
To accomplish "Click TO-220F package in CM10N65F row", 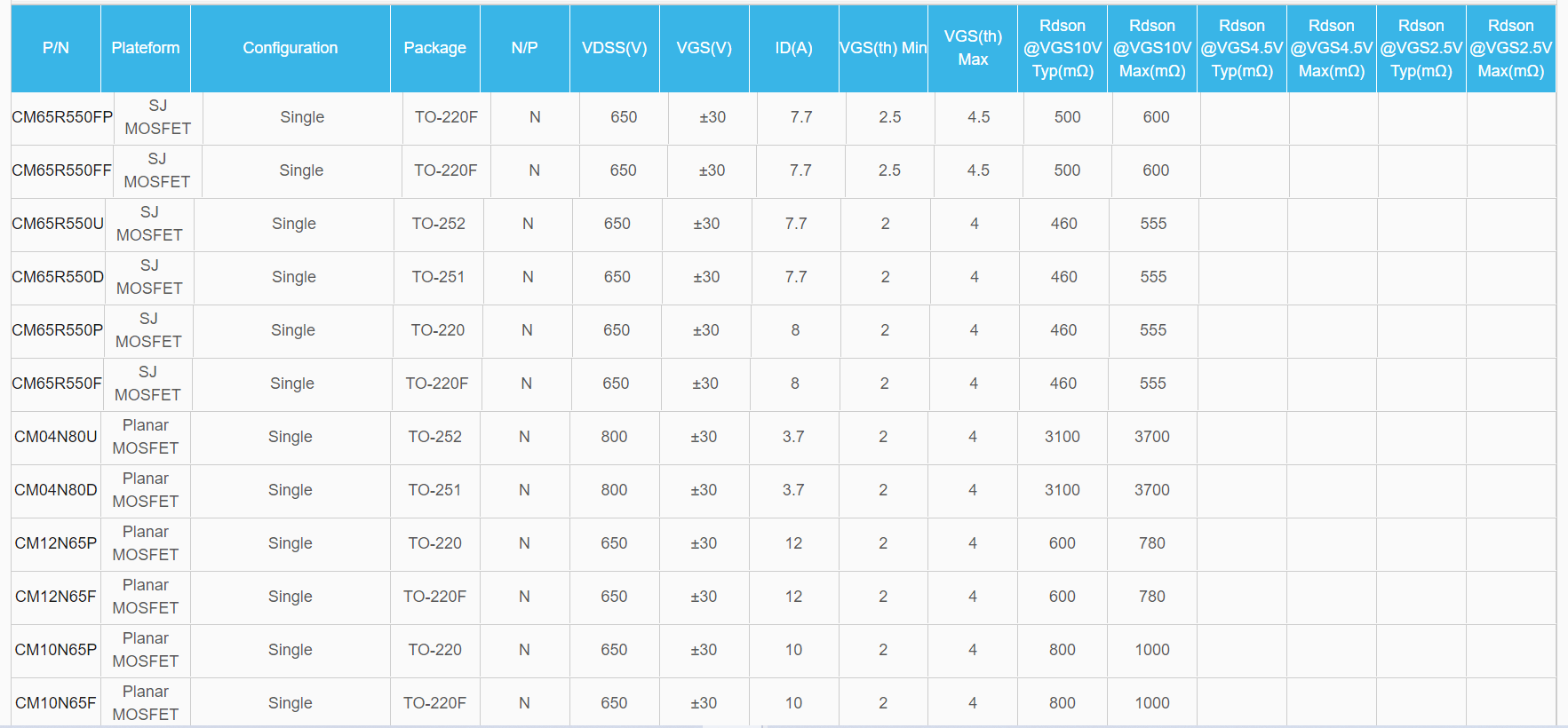I will click(434, 703).
